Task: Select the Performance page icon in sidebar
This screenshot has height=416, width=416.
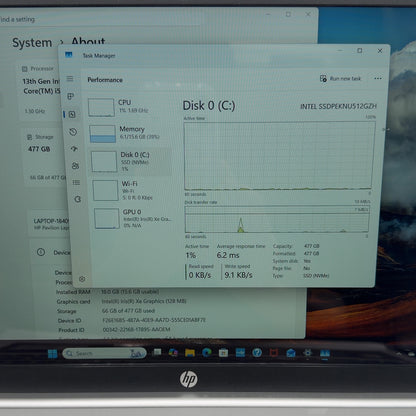Action: pyautogui.click(x=72, y=114)
